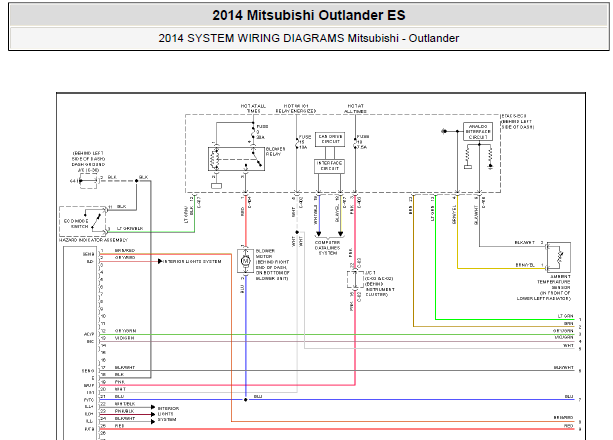The width and height of the screenshot is (613, 440).
Task: Click the right computer data lines arrowhead
Action: pos(341,234)
